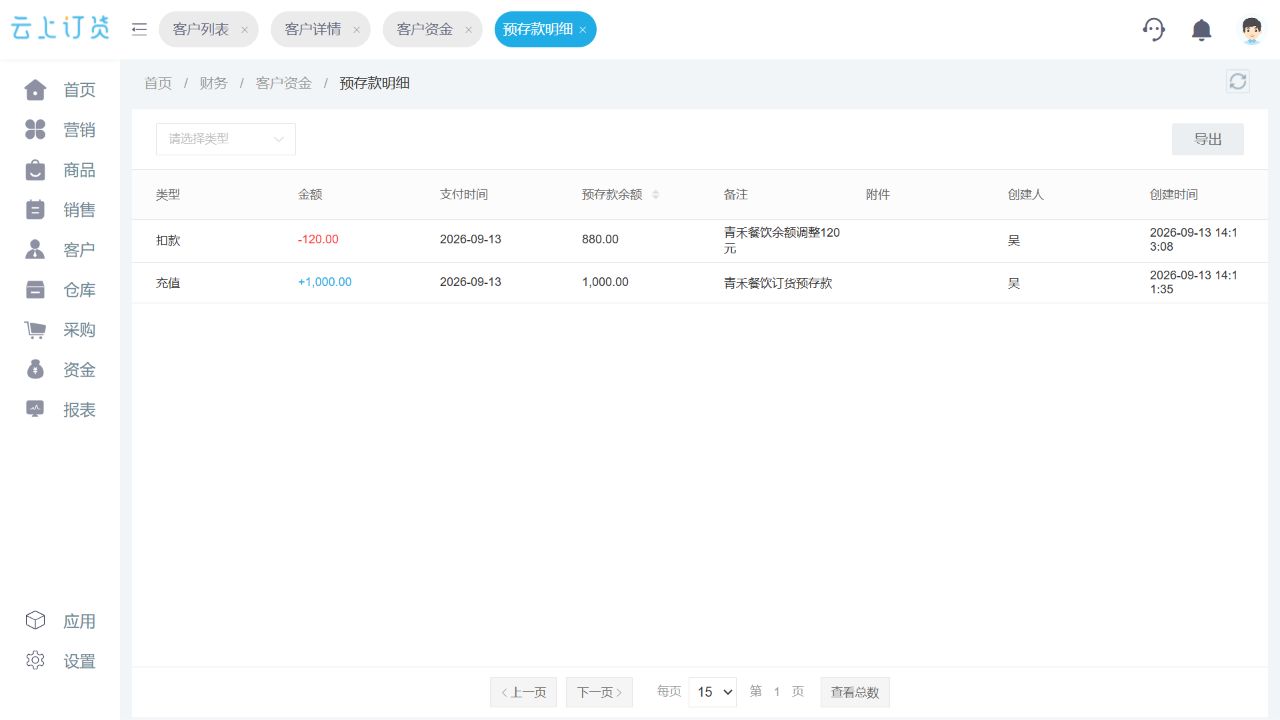This screenshot has height=720, width=1280.
Task: Open the 营销 marketing icon
Action: [35, 130]
